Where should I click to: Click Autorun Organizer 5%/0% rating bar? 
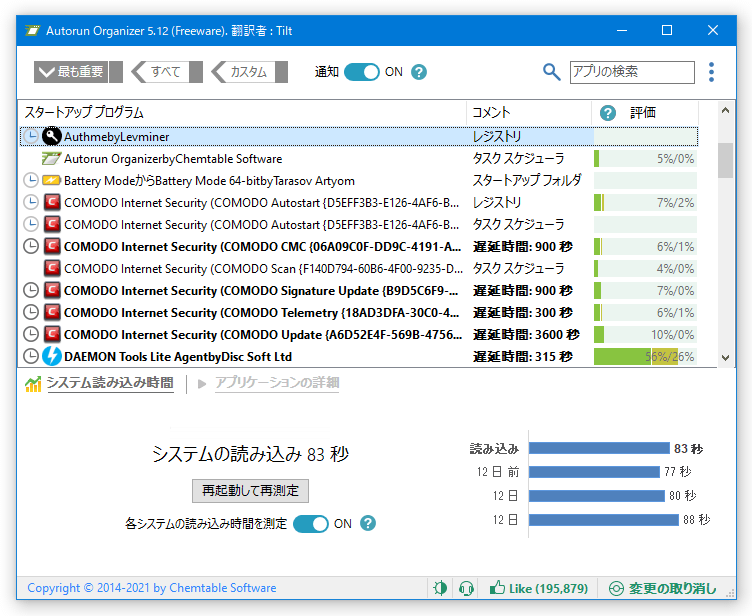pos(645,159)
